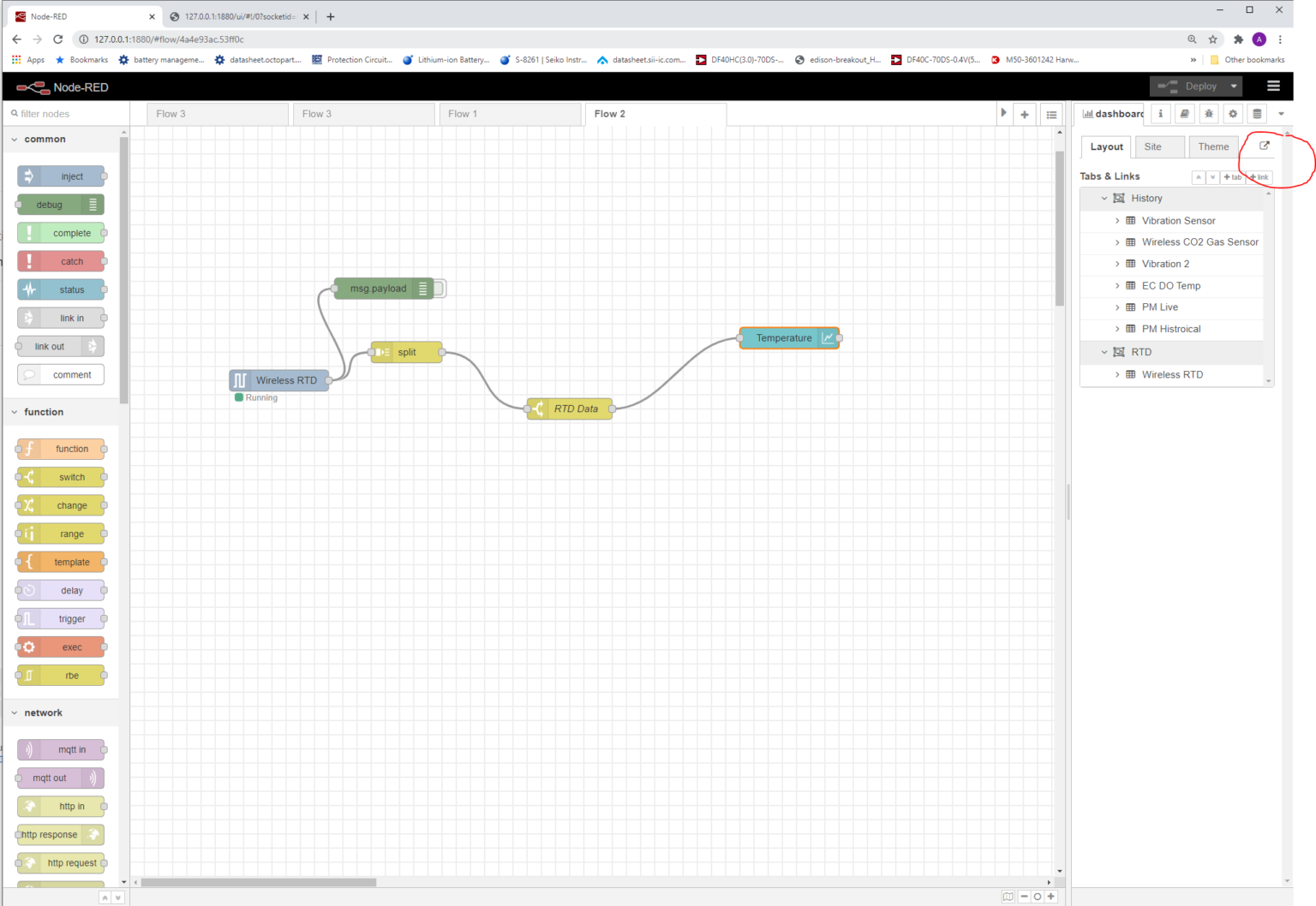
Task: Select the split node on canvas
Action: (407, 352)
